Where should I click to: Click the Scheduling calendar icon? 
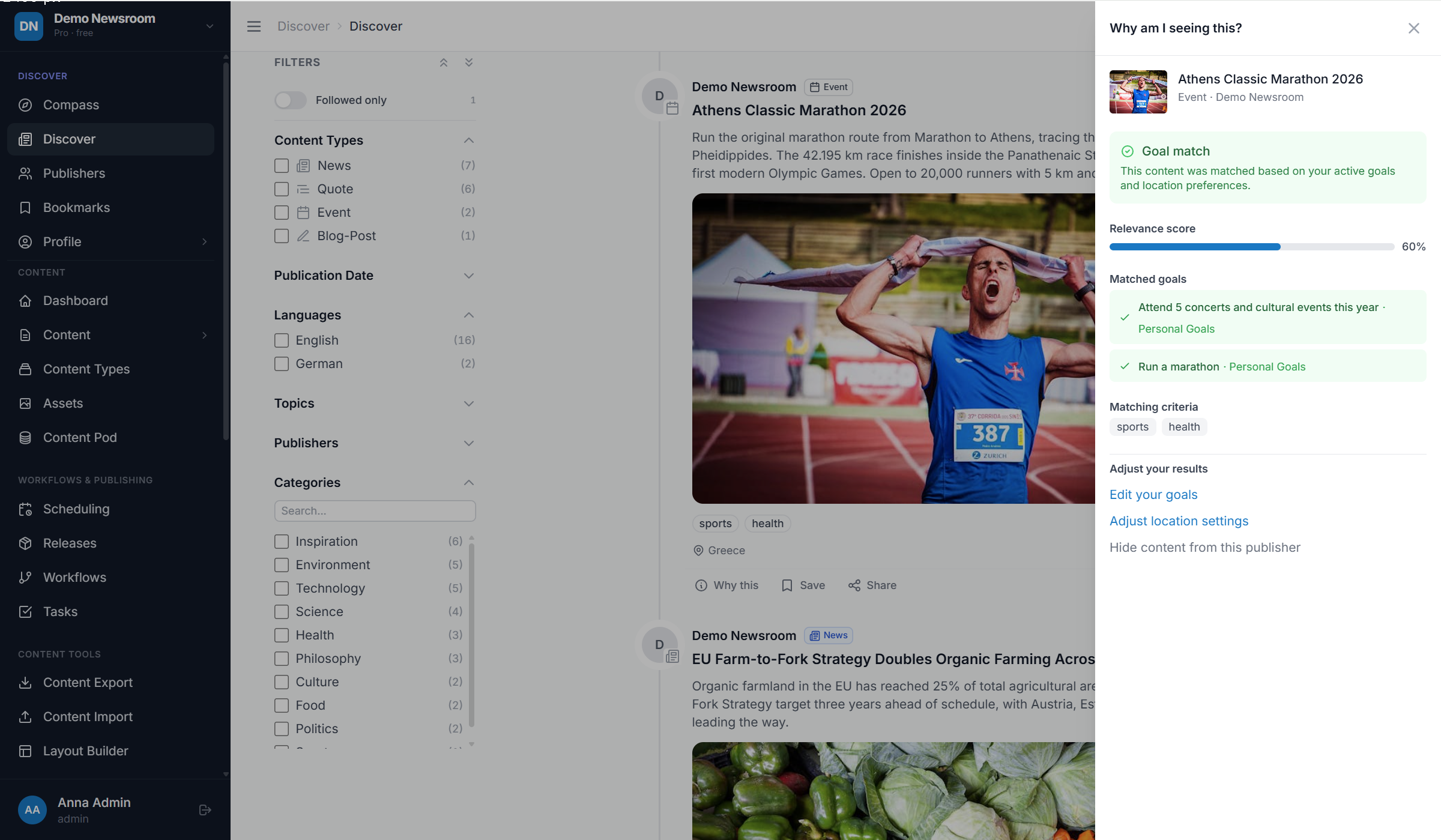pyautogui.click(x=25, y=509)
